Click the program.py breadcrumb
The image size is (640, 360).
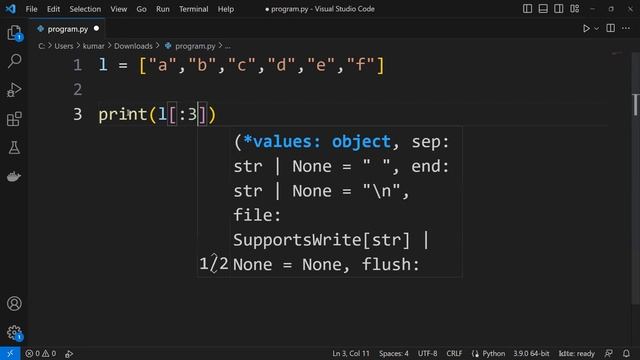click(195, 46)
